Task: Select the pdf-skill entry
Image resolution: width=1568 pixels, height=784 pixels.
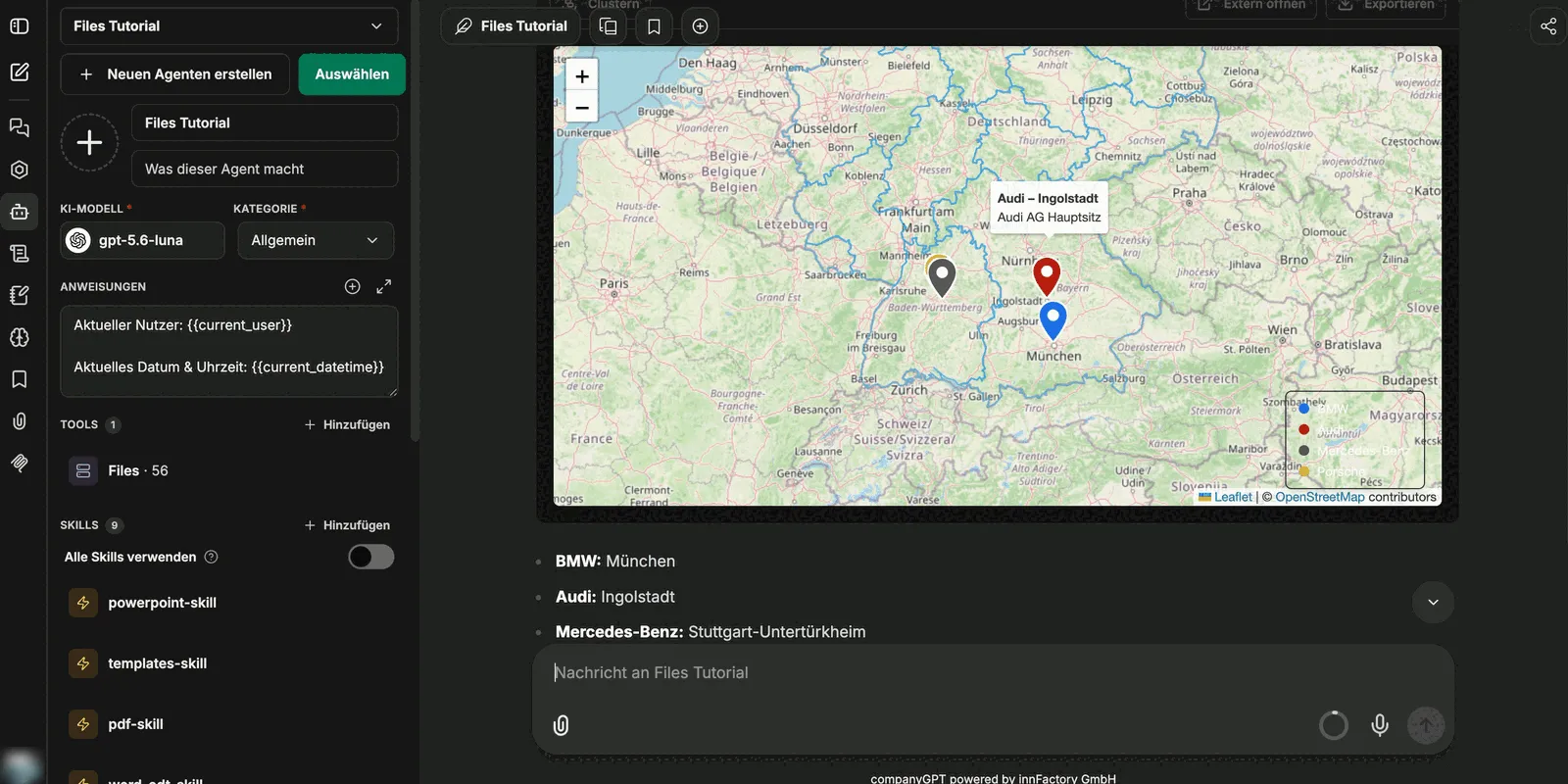Action: (229, 724)
